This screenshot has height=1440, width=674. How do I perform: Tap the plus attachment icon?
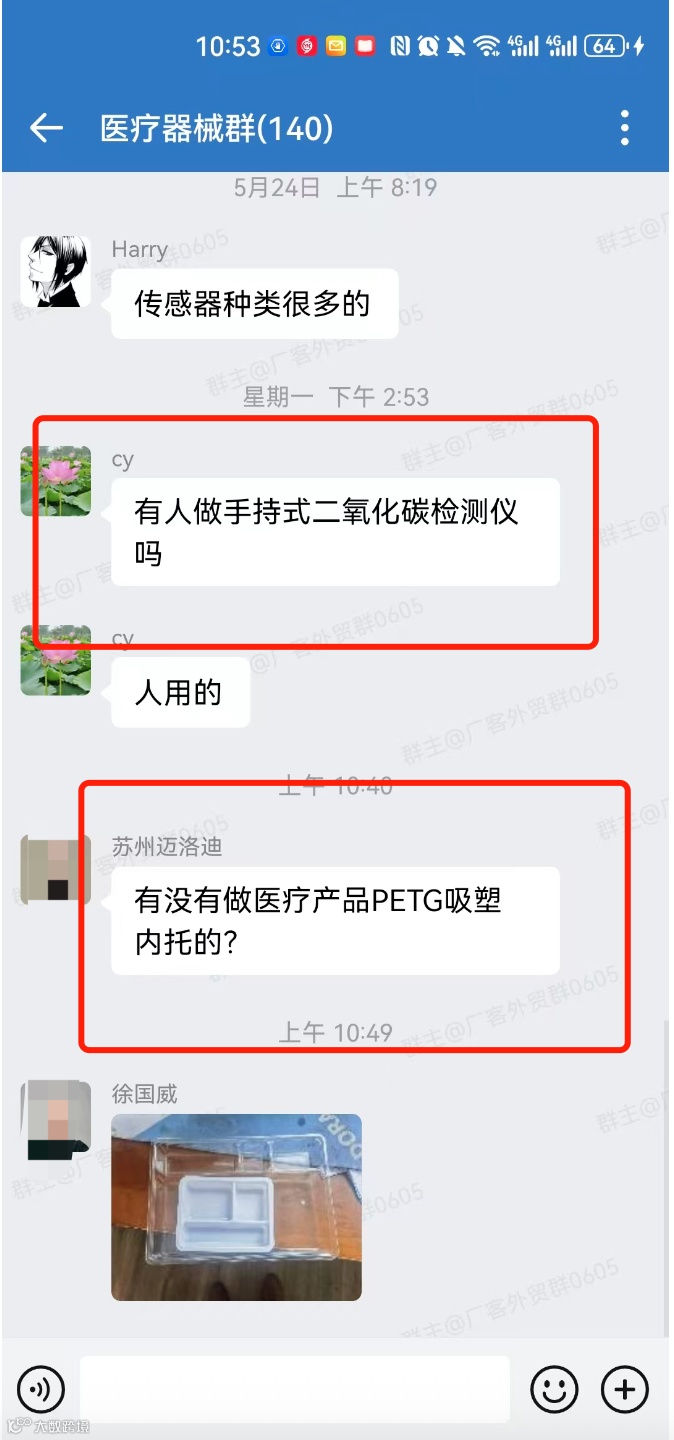(x=625, y=1389)
